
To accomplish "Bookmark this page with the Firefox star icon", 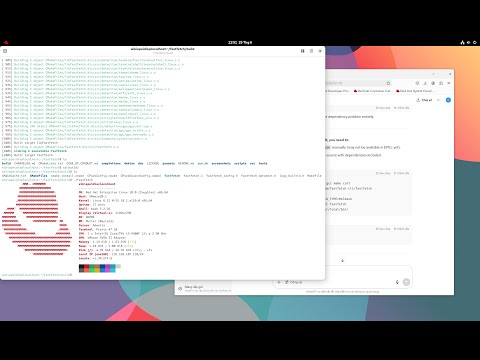I will 388,83.
